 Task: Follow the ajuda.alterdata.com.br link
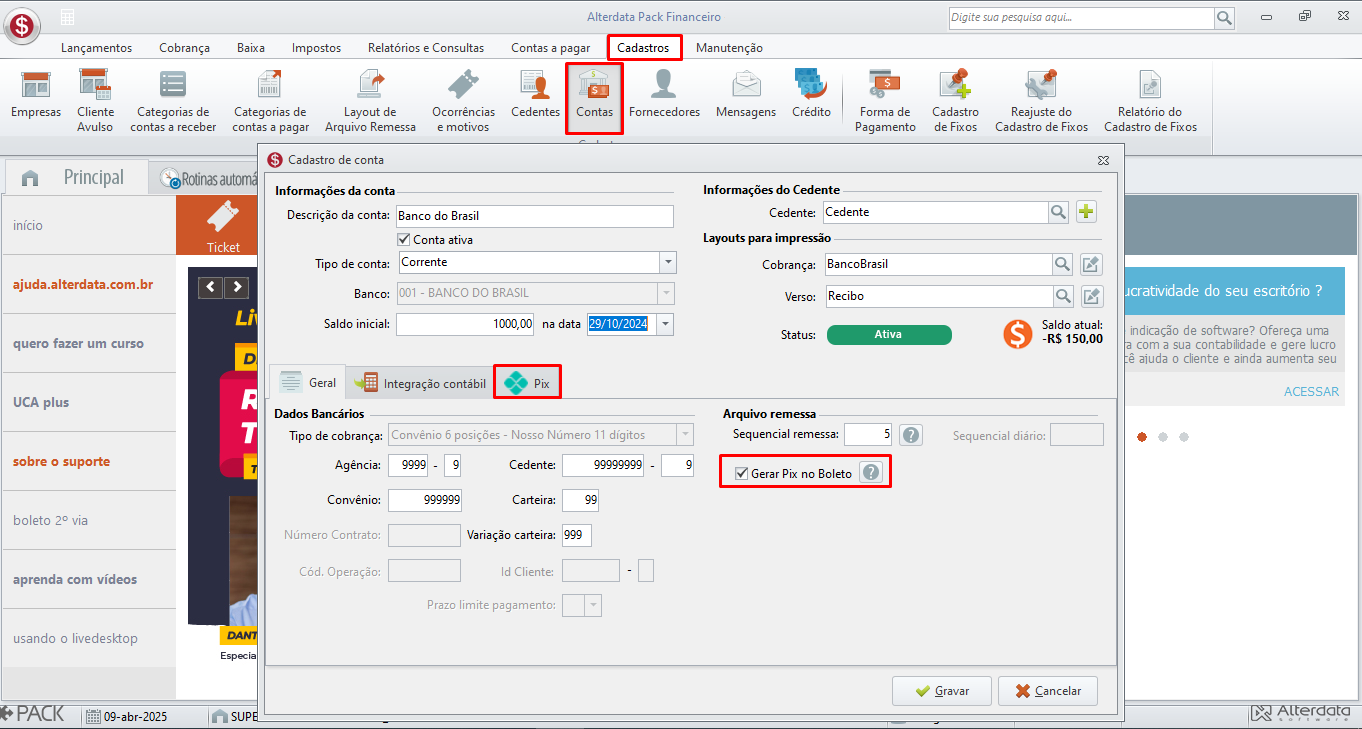(83, 284)
